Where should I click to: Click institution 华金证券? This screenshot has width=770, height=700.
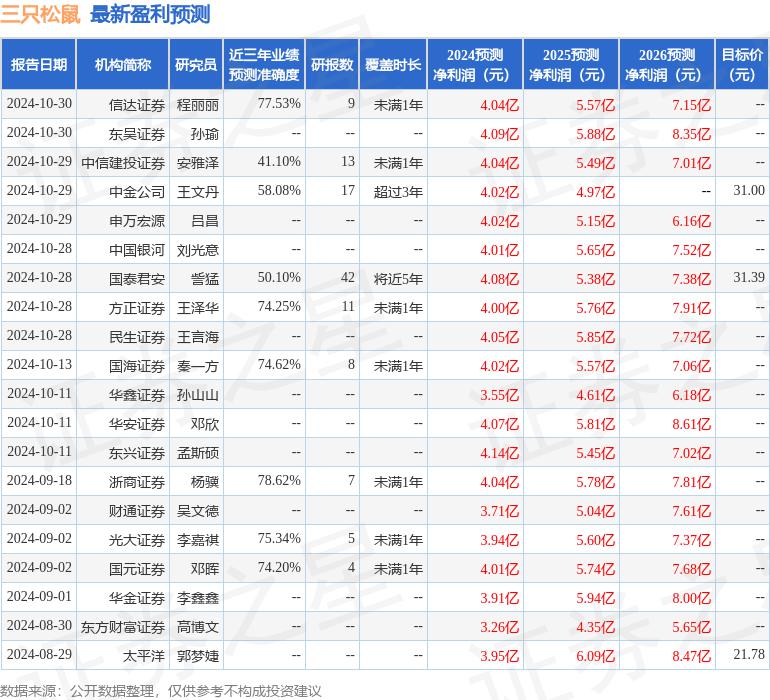coord(137,597)
